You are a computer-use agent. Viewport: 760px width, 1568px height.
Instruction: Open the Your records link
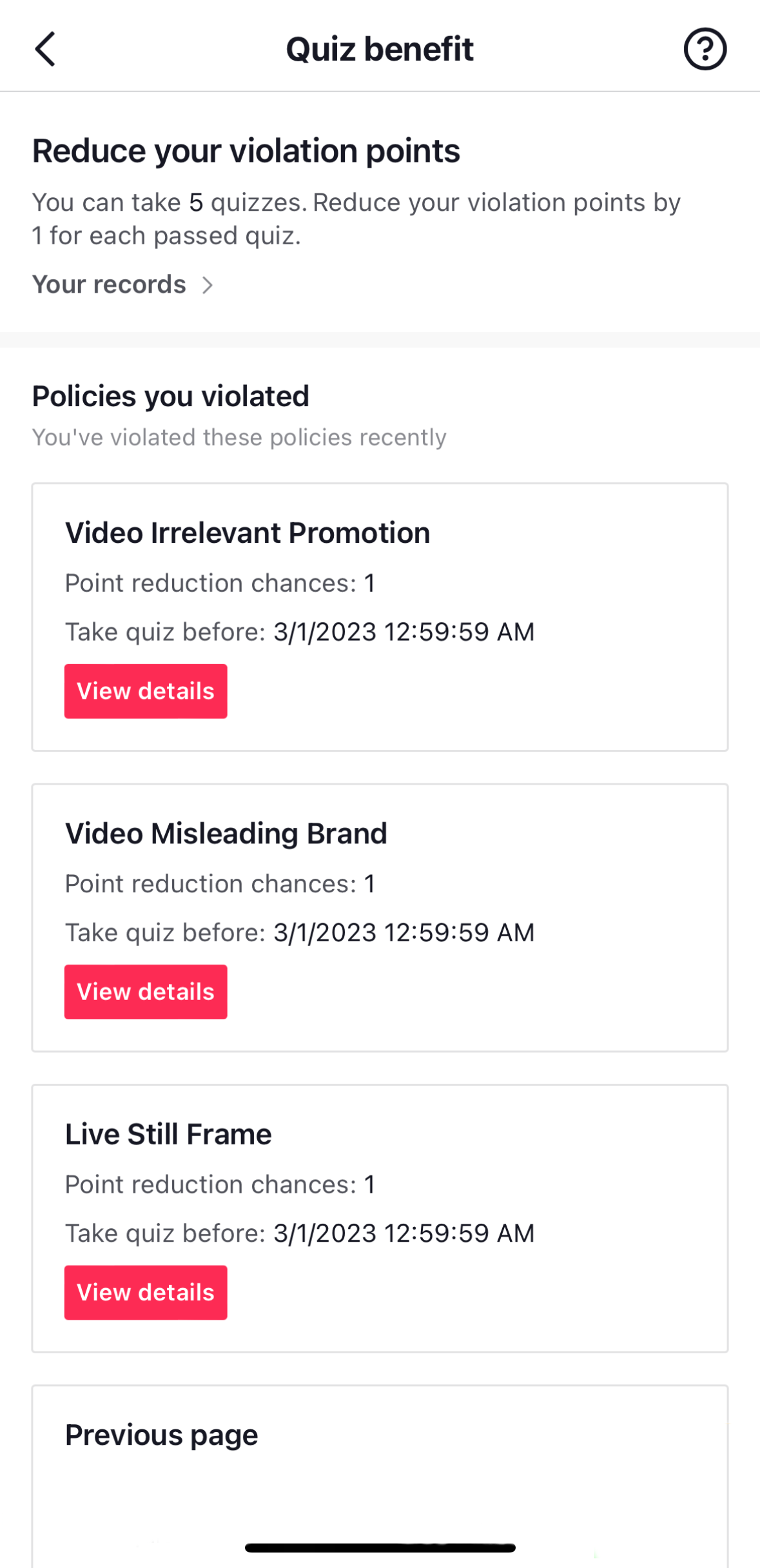pos(110,285)
